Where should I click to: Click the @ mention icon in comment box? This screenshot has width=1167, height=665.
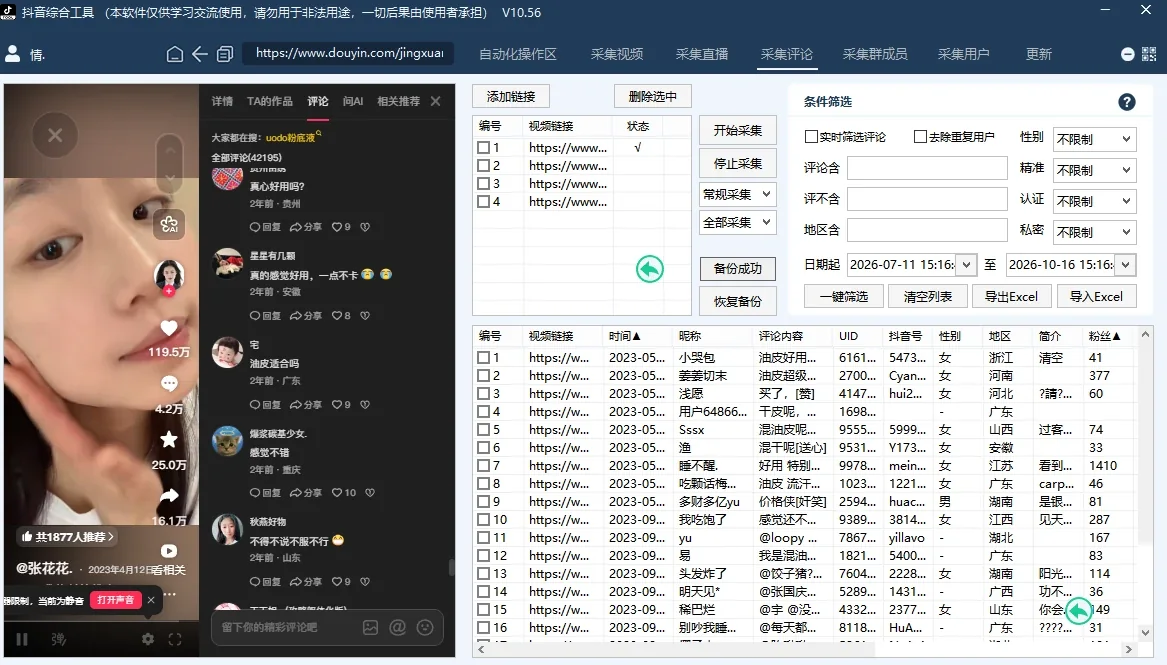[x=397, y=627]
